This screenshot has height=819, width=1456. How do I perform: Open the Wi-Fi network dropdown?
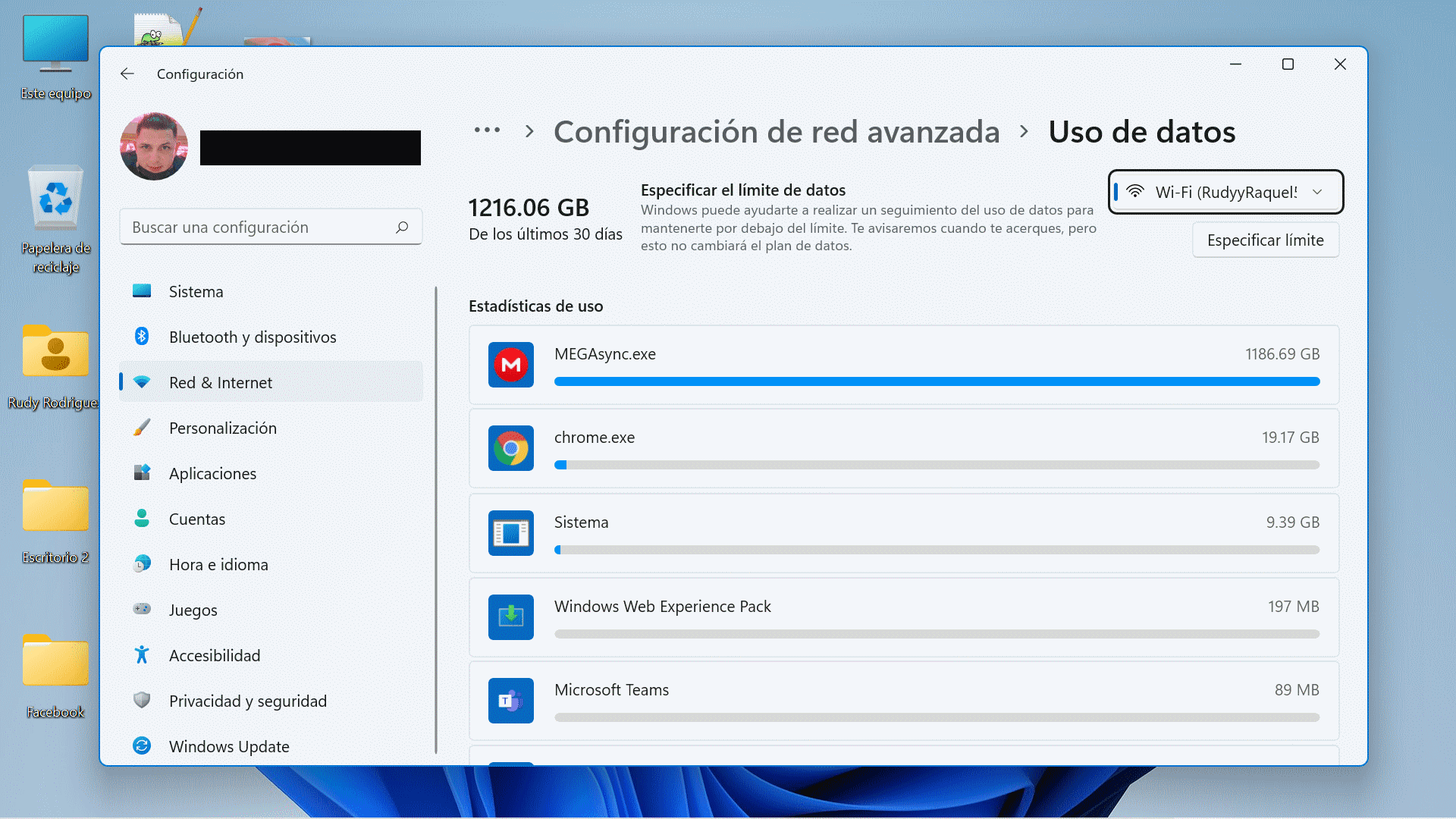pyautogui.click(x=1225, y=192)
